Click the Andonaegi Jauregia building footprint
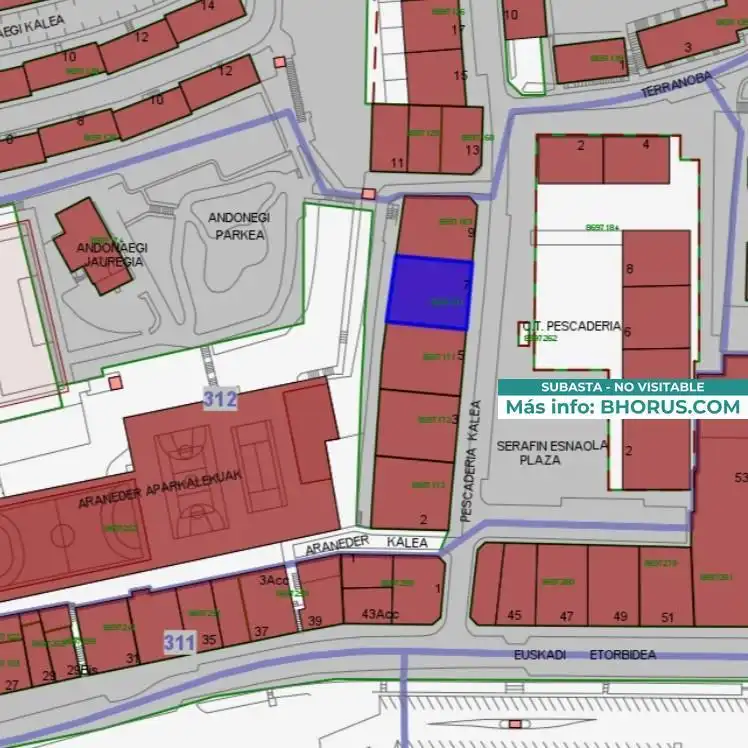 (x=92, y=246)
